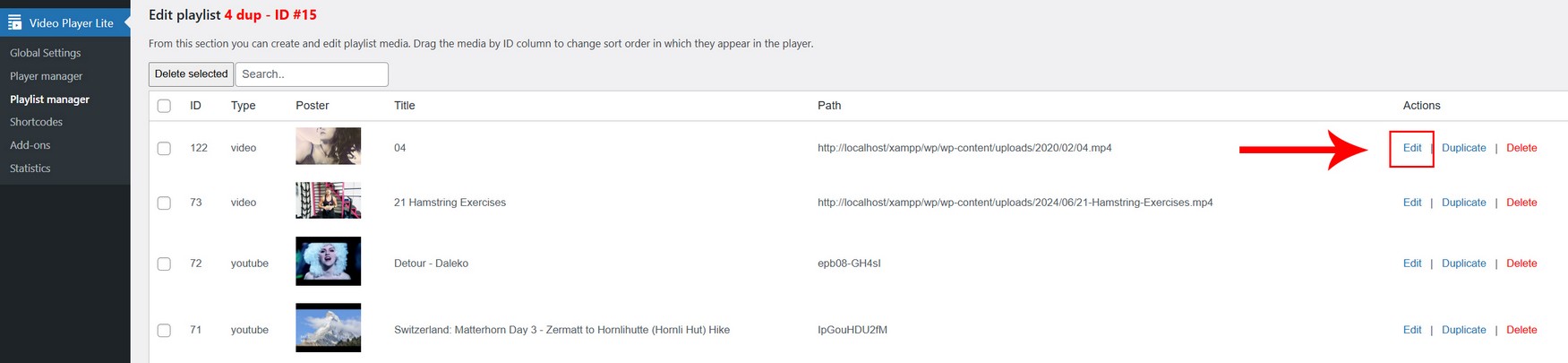This screenshot has width=1568, height=363.
Task: Sort by the ID column header
Action: pos(195,106)
